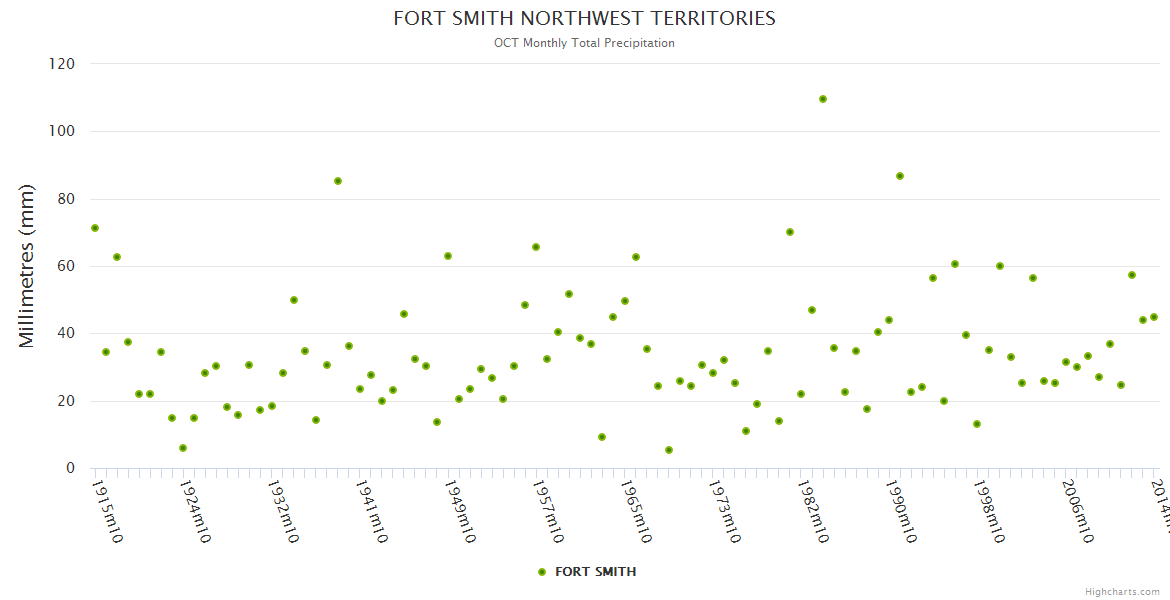Click the 1965m10 x-axis label
The image size is (1170, 600).
[636, 512]
